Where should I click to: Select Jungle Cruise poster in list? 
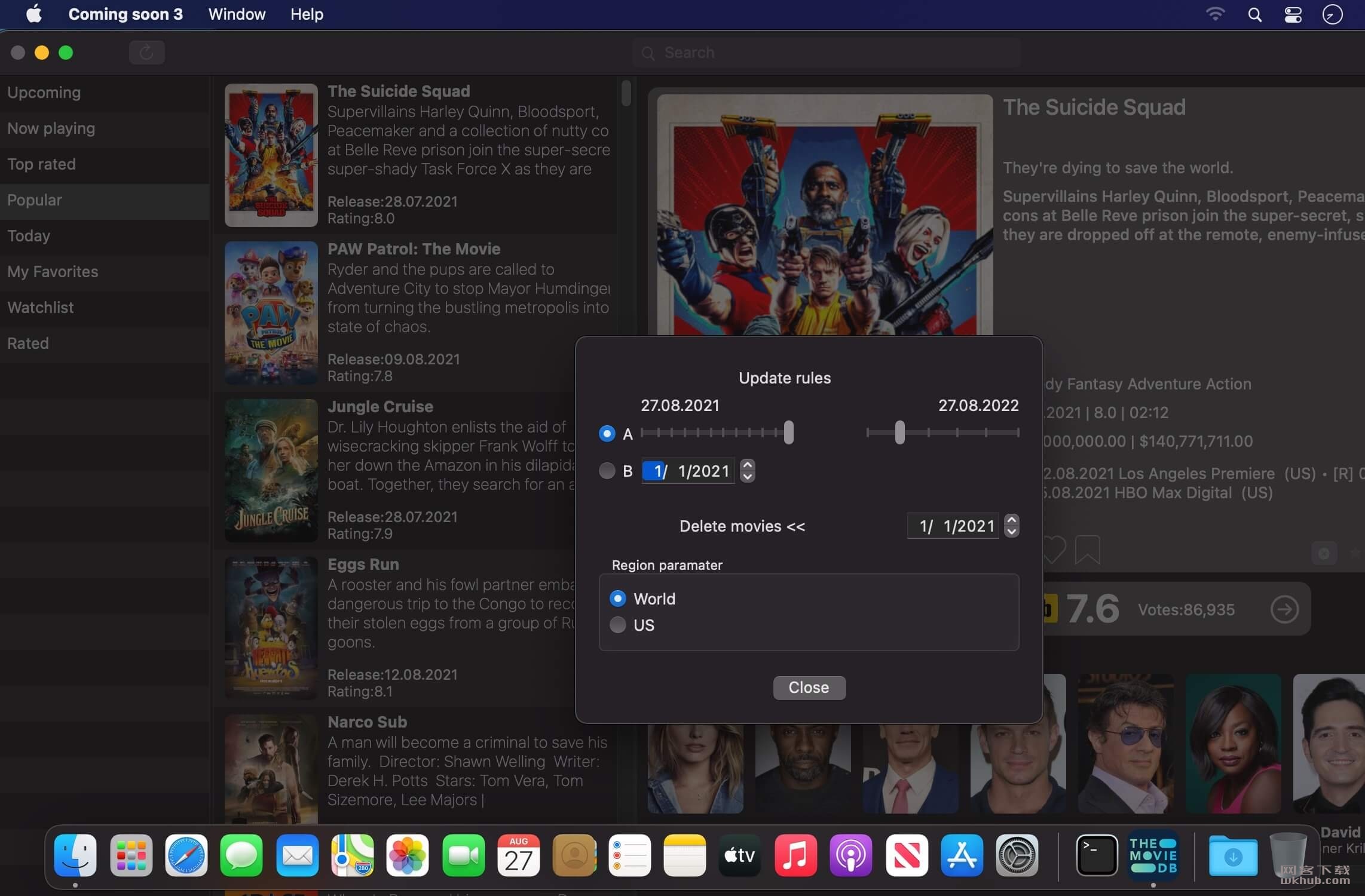[271, 471]
